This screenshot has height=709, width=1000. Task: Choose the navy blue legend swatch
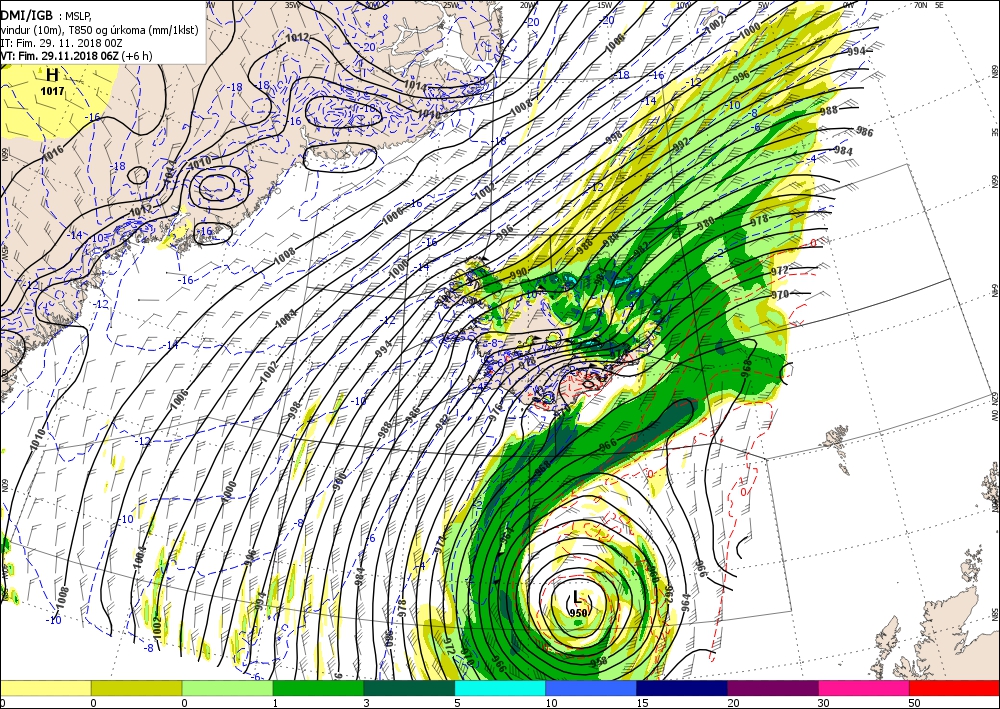coord(682,688)
